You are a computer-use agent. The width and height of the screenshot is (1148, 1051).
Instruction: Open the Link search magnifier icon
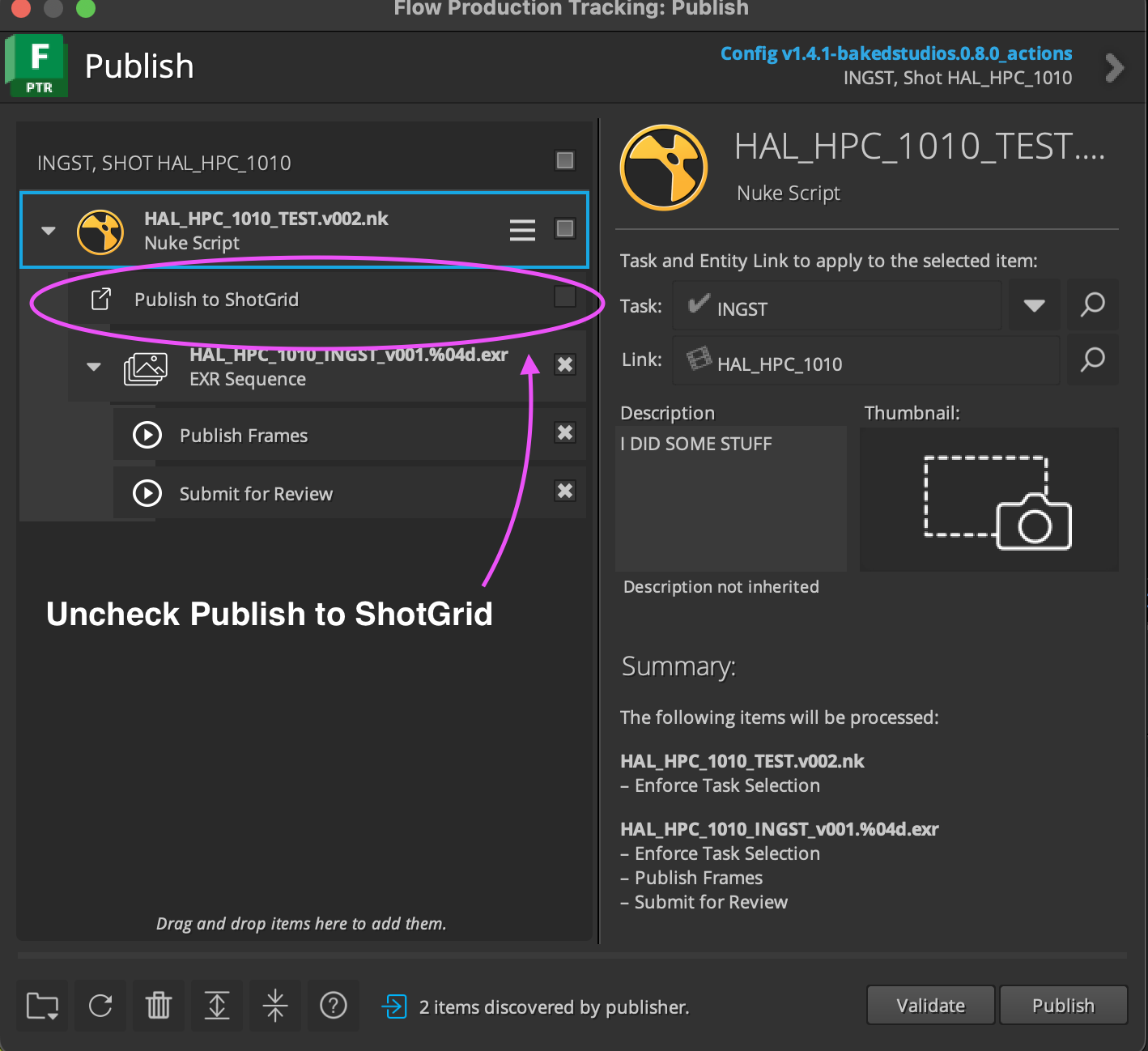pos(1092,360)
